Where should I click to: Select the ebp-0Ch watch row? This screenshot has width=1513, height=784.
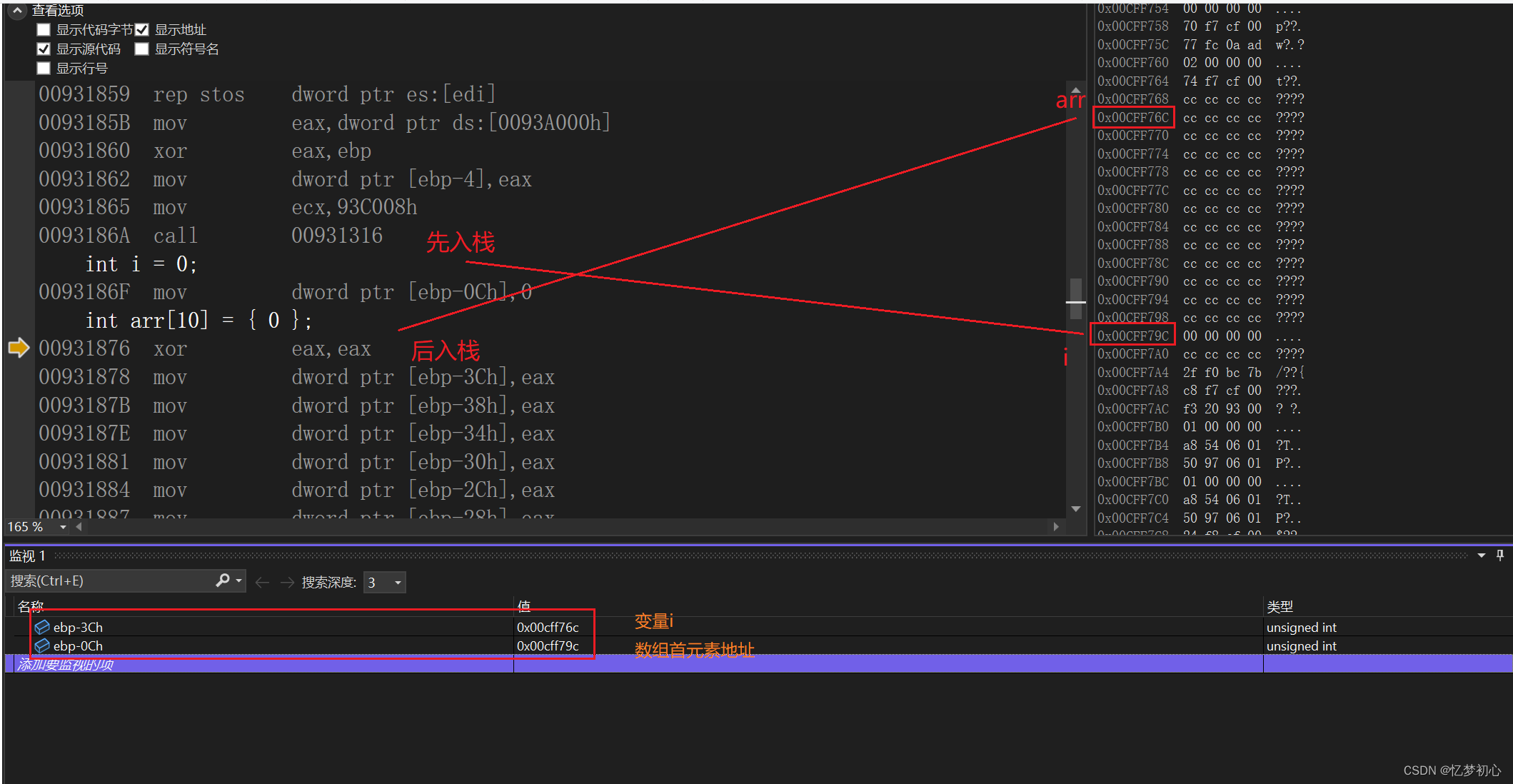(758, 645)
